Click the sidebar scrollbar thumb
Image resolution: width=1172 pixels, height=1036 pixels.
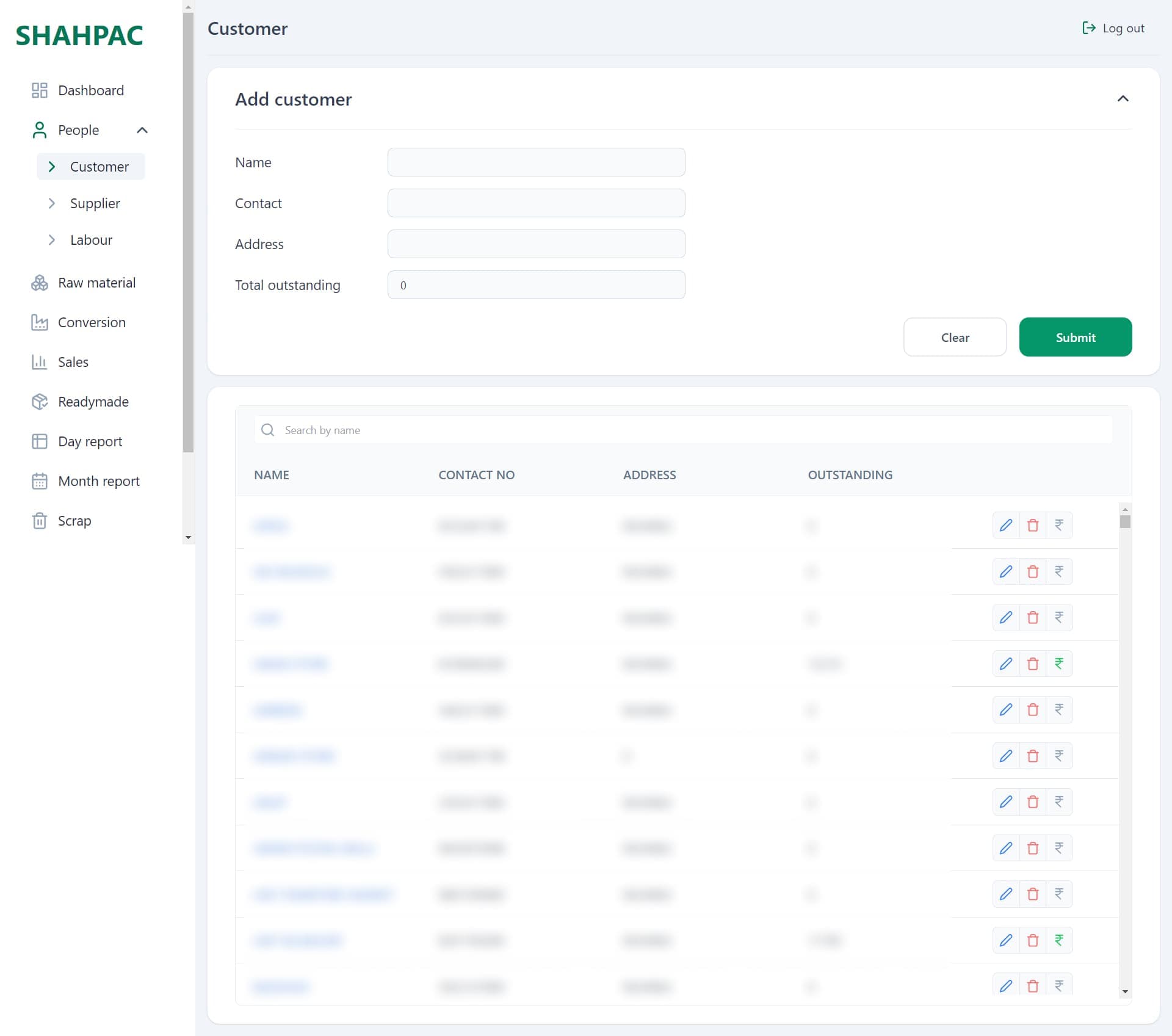(x=188, y=232)
